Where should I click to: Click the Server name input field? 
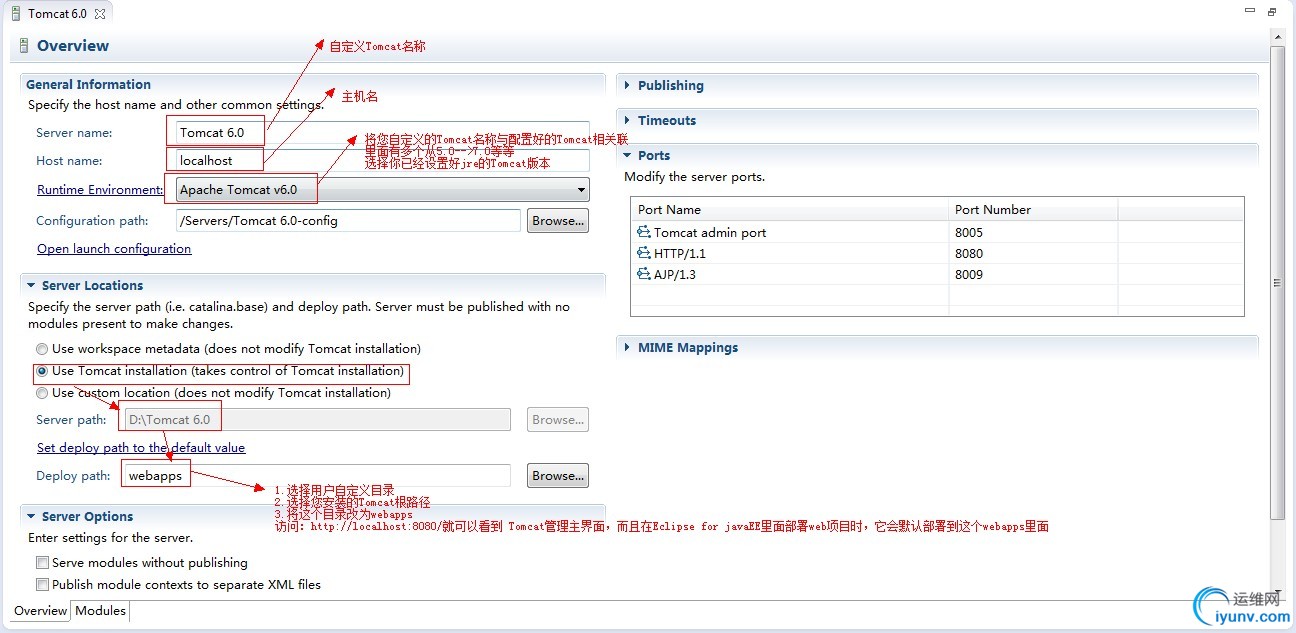click(x=382, y=133)
